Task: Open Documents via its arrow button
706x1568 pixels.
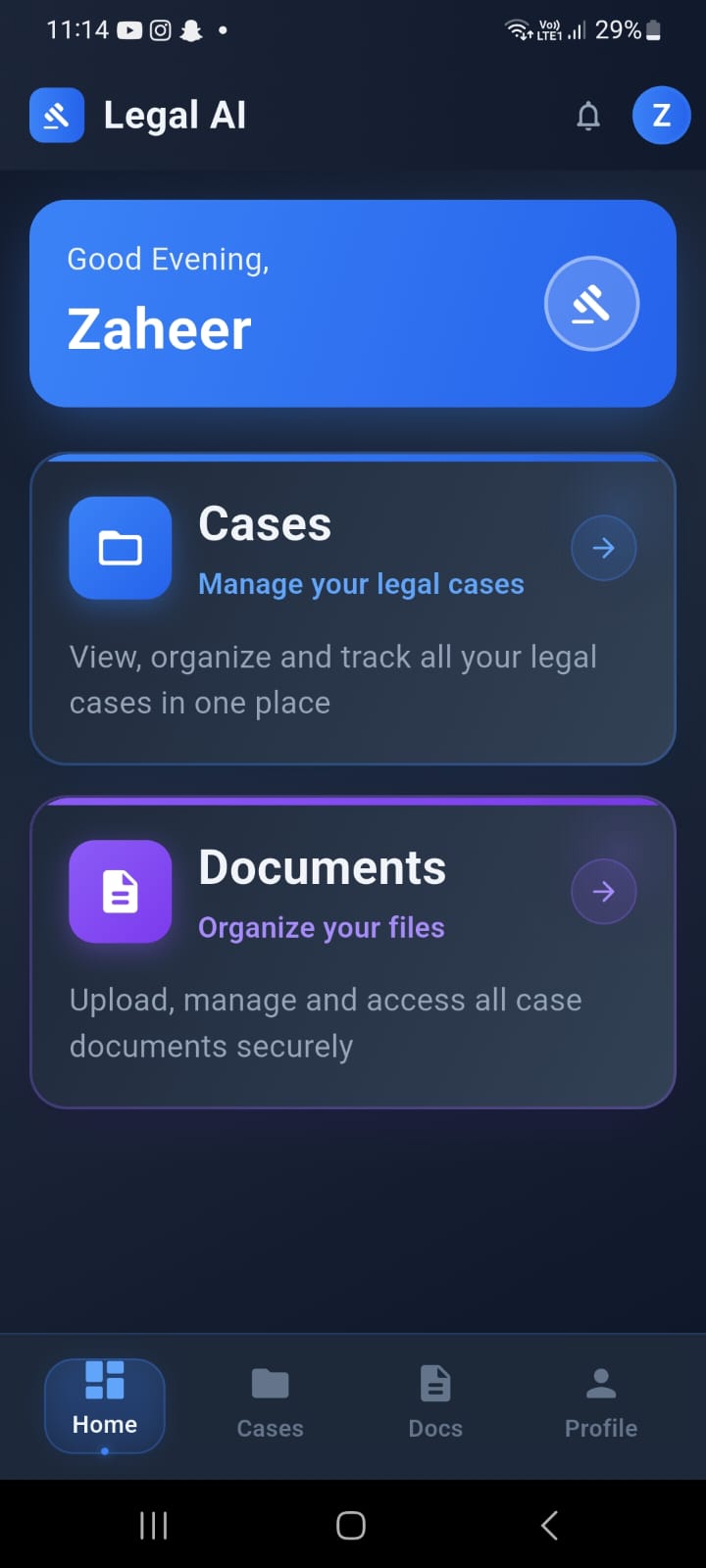Action: [x=604, y=891]
